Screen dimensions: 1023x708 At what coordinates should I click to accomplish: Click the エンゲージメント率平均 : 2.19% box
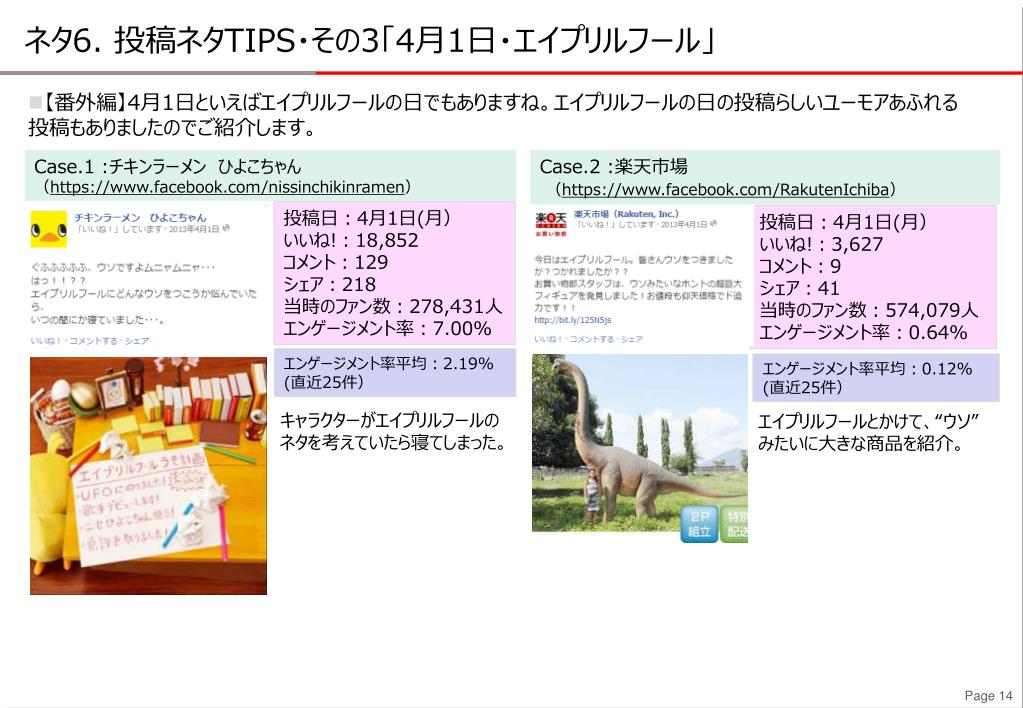tap(395, 373)
